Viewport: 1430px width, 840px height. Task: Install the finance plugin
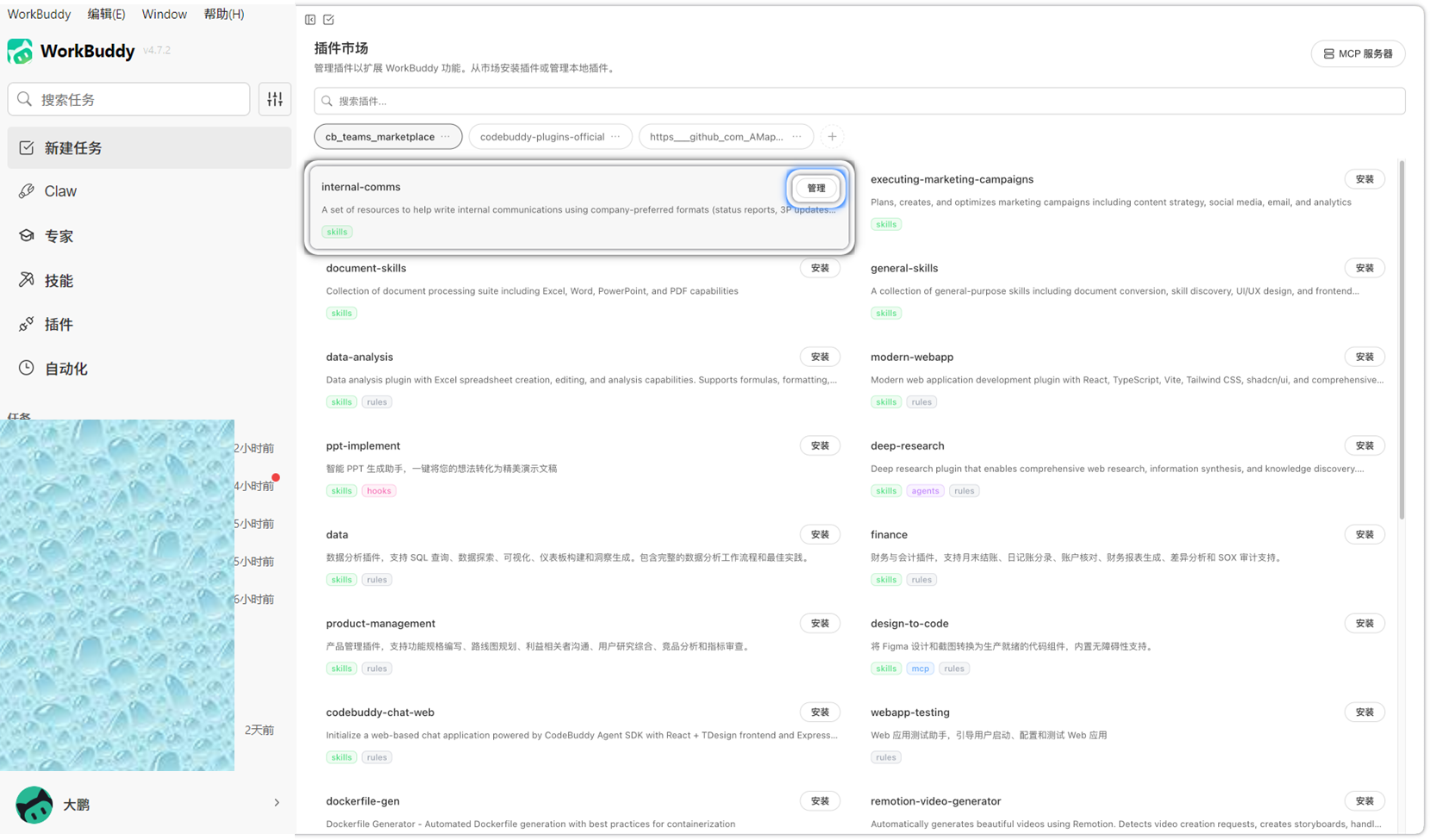(1364, 534)
